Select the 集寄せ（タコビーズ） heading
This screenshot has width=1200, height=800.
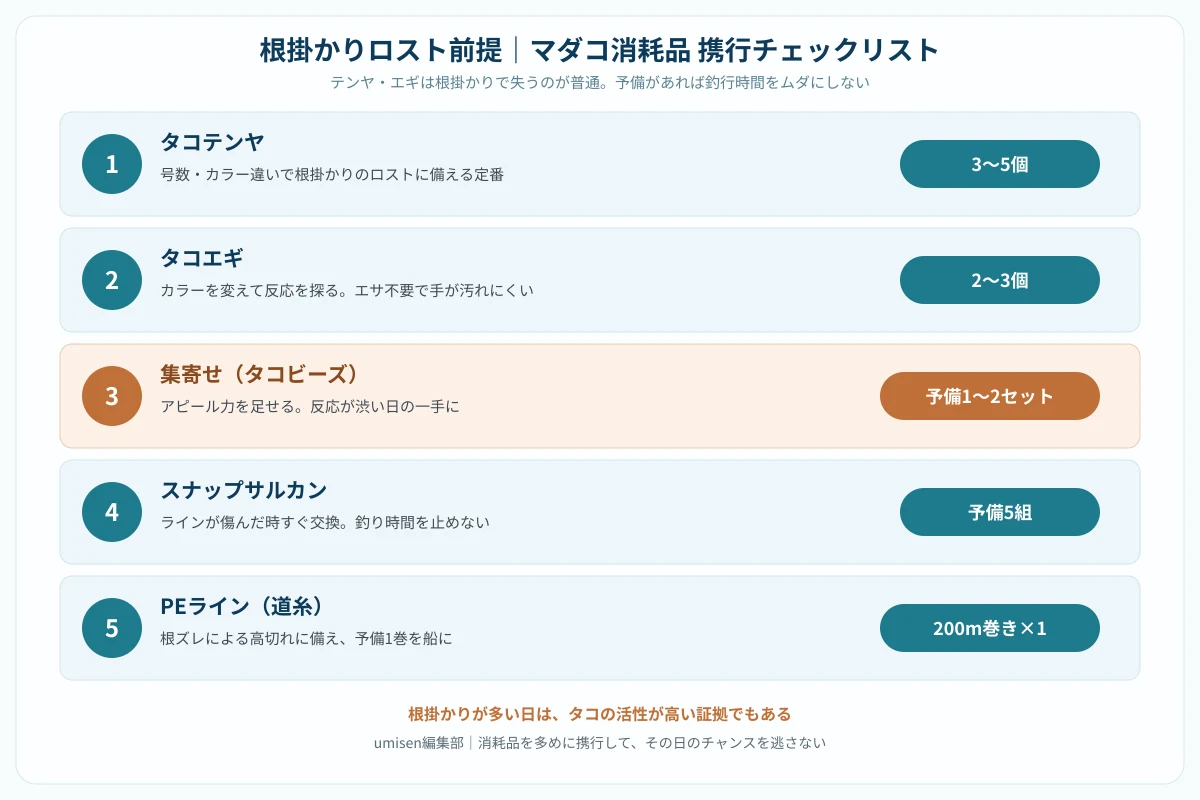tap(260, 375)
